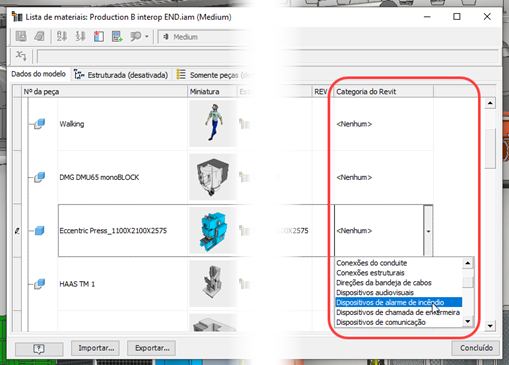Click the Miniatura column header
The height and width of the screenshot is (365, 509).
[212, 92]
